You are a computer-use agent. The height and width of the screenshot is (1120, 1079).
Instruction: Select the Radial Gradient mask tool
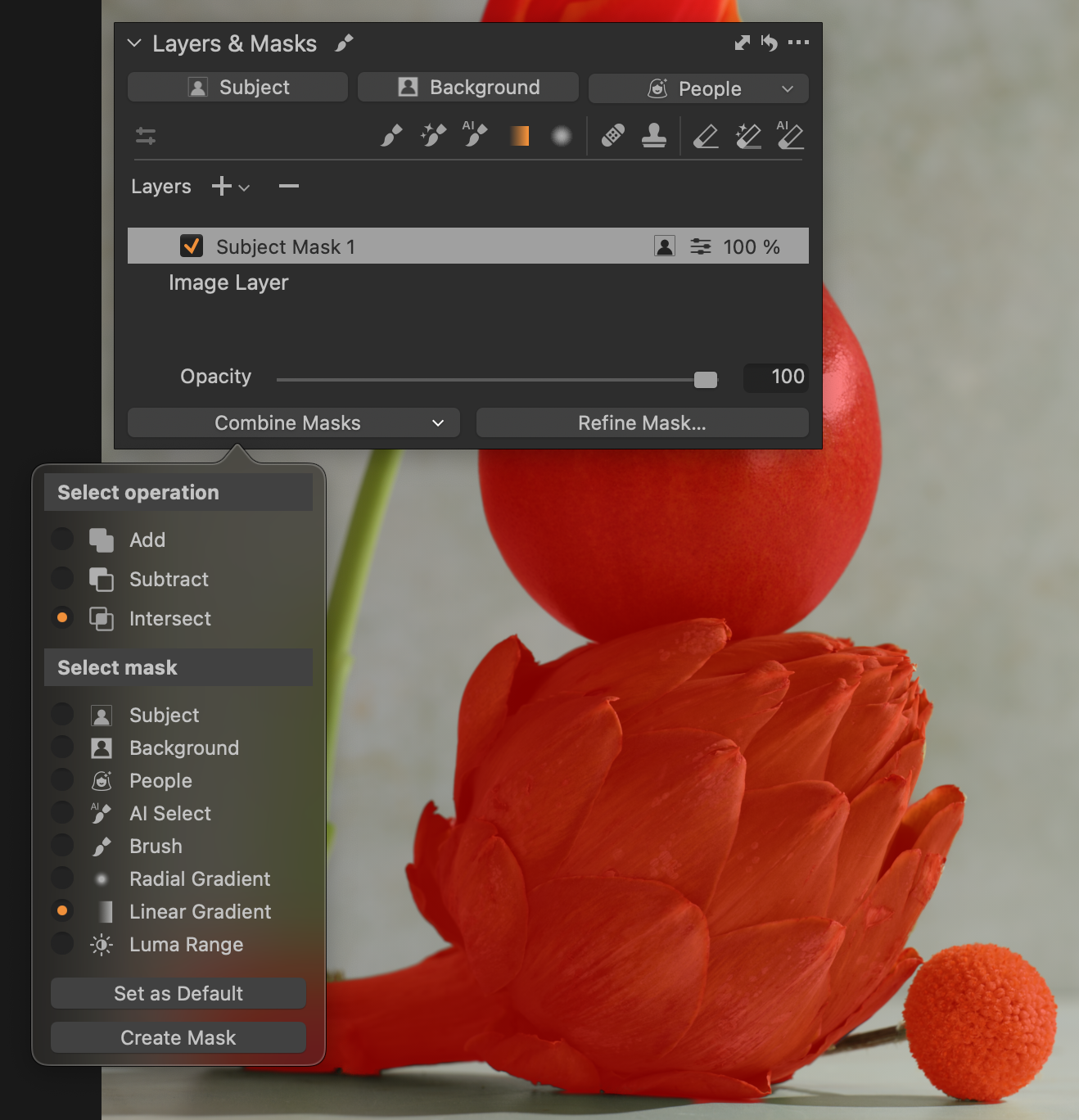[561, 136]
